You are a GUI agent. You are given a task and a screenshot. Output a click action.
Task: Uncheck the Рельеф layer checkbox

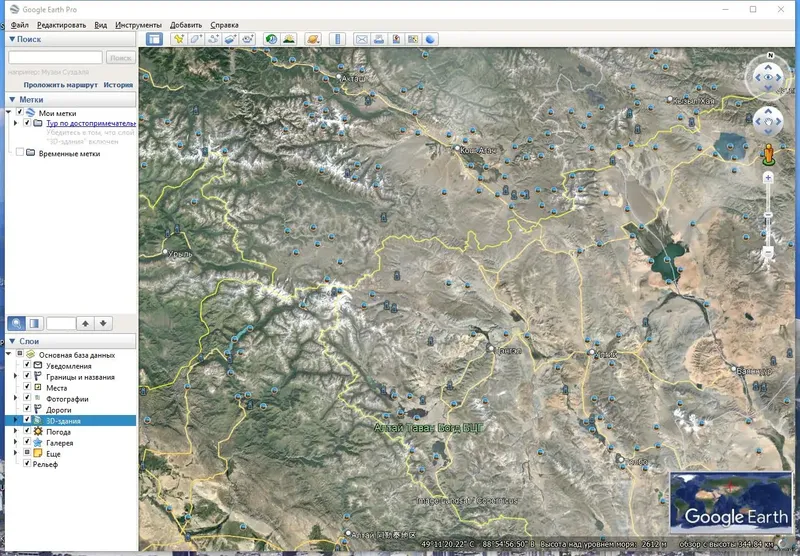coord(28,464)
